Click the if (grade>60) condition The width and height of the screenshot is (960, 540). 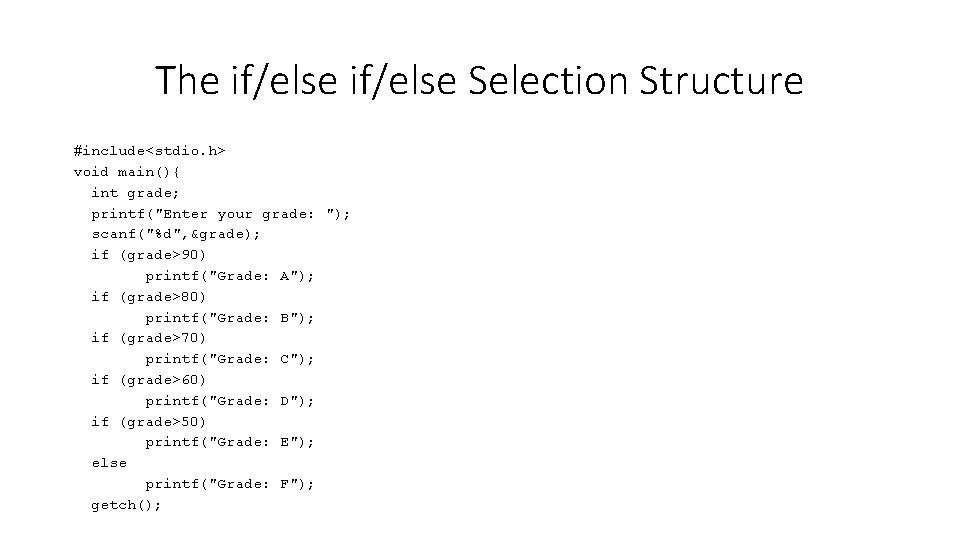[148, 379]
